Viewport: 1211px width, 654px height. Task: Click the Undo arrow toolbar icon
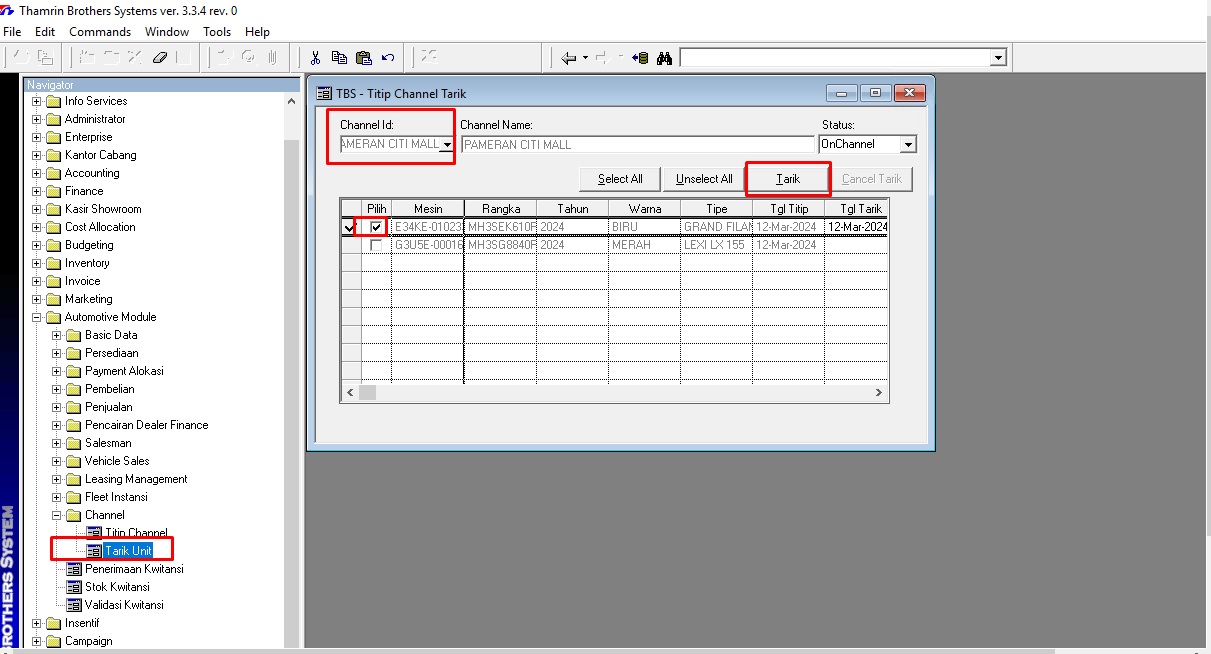[x=388, y=58]
